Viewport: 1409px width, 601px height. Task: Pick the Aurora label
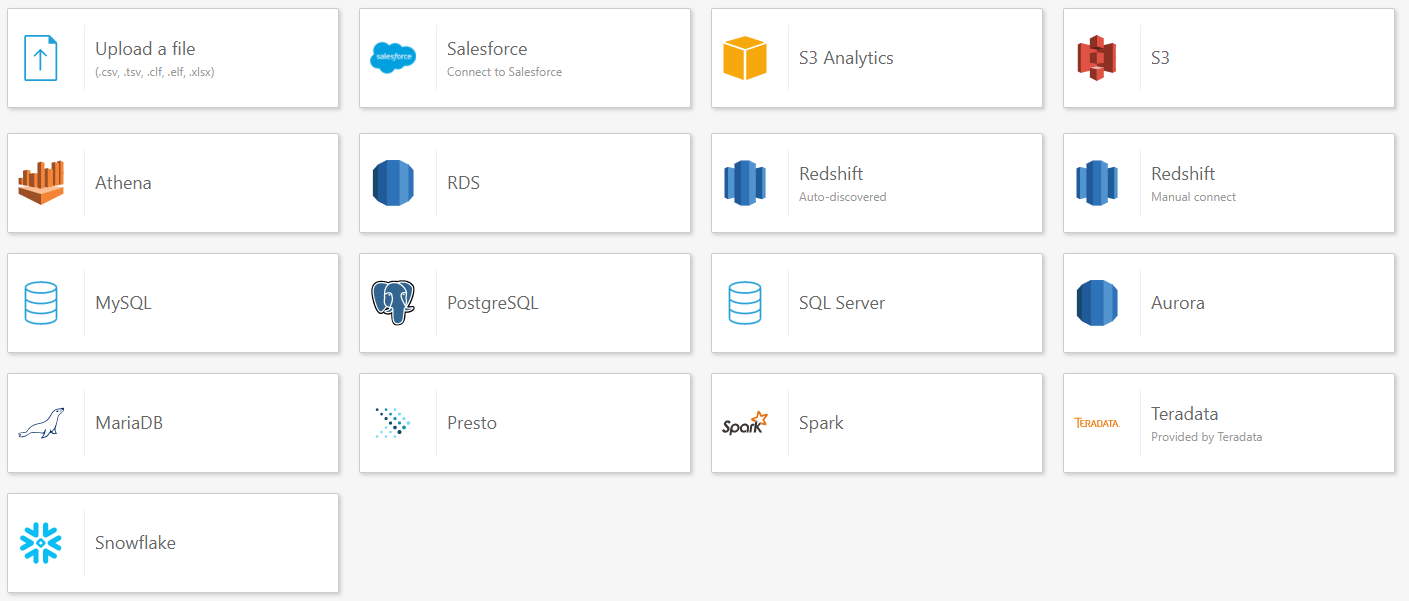point(1178,303)
